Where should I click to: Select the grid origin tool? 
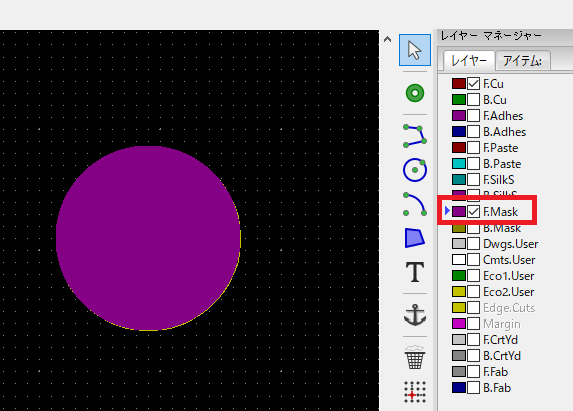tap(415, 392)
